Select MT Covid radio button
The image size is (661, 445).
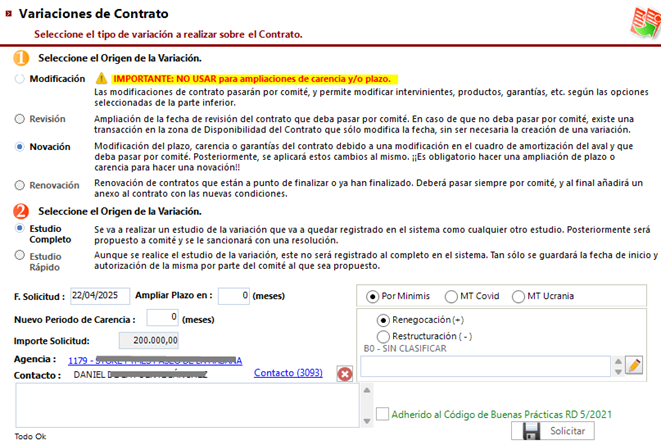click(451, 297)
